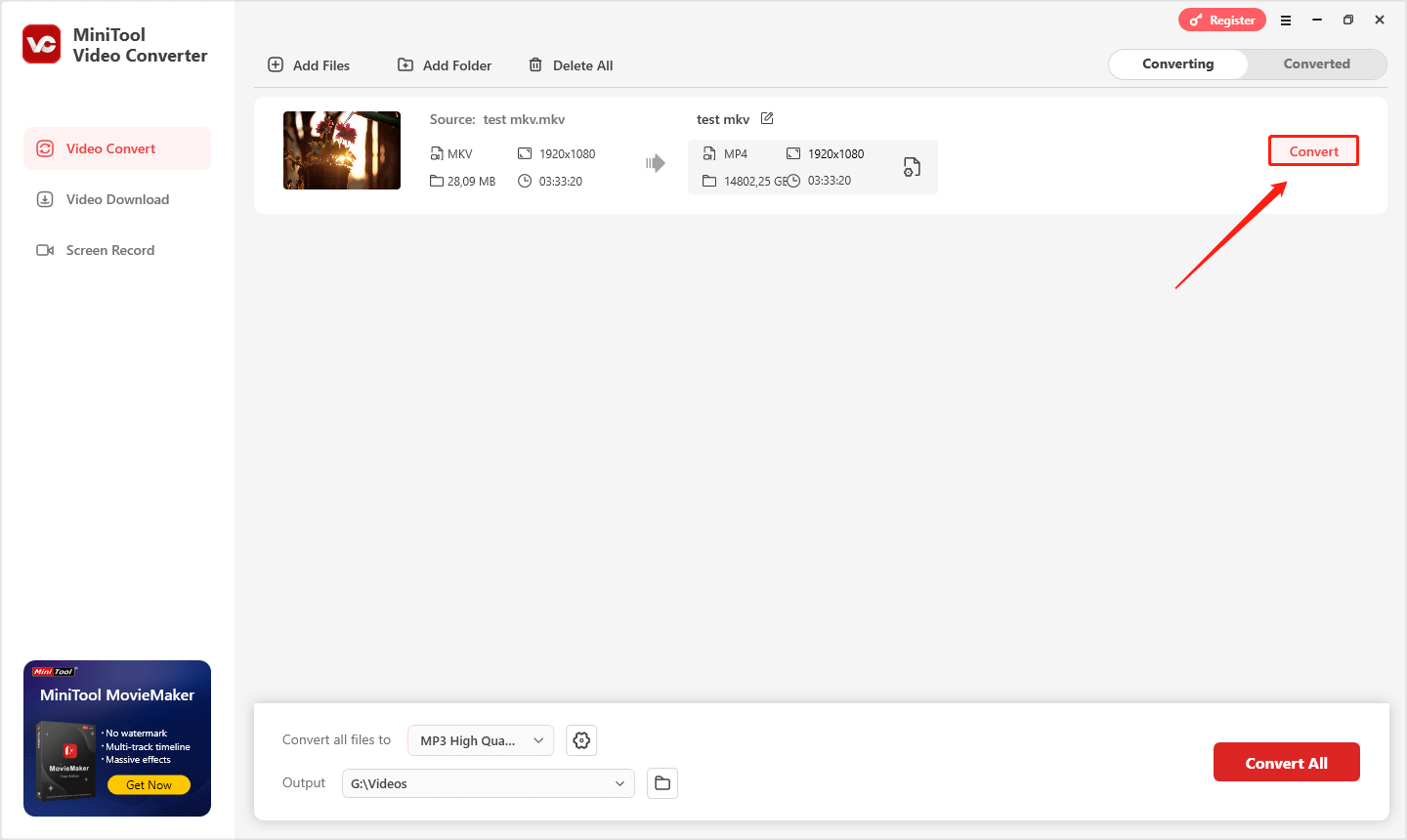Click the output name test mkv
The height and width of the screenshot is (840, 1407).
click(x=723, y=119)
